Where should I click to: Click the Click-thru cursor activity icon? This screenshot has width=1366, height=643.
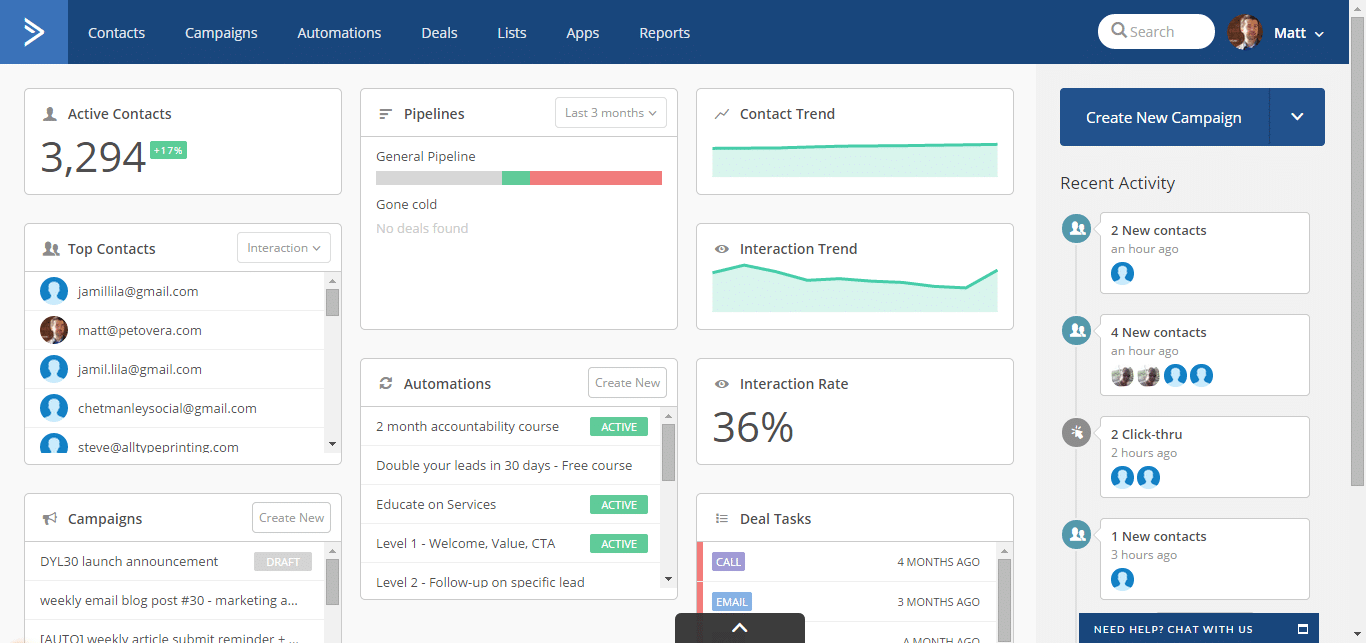coord(1077,433)
